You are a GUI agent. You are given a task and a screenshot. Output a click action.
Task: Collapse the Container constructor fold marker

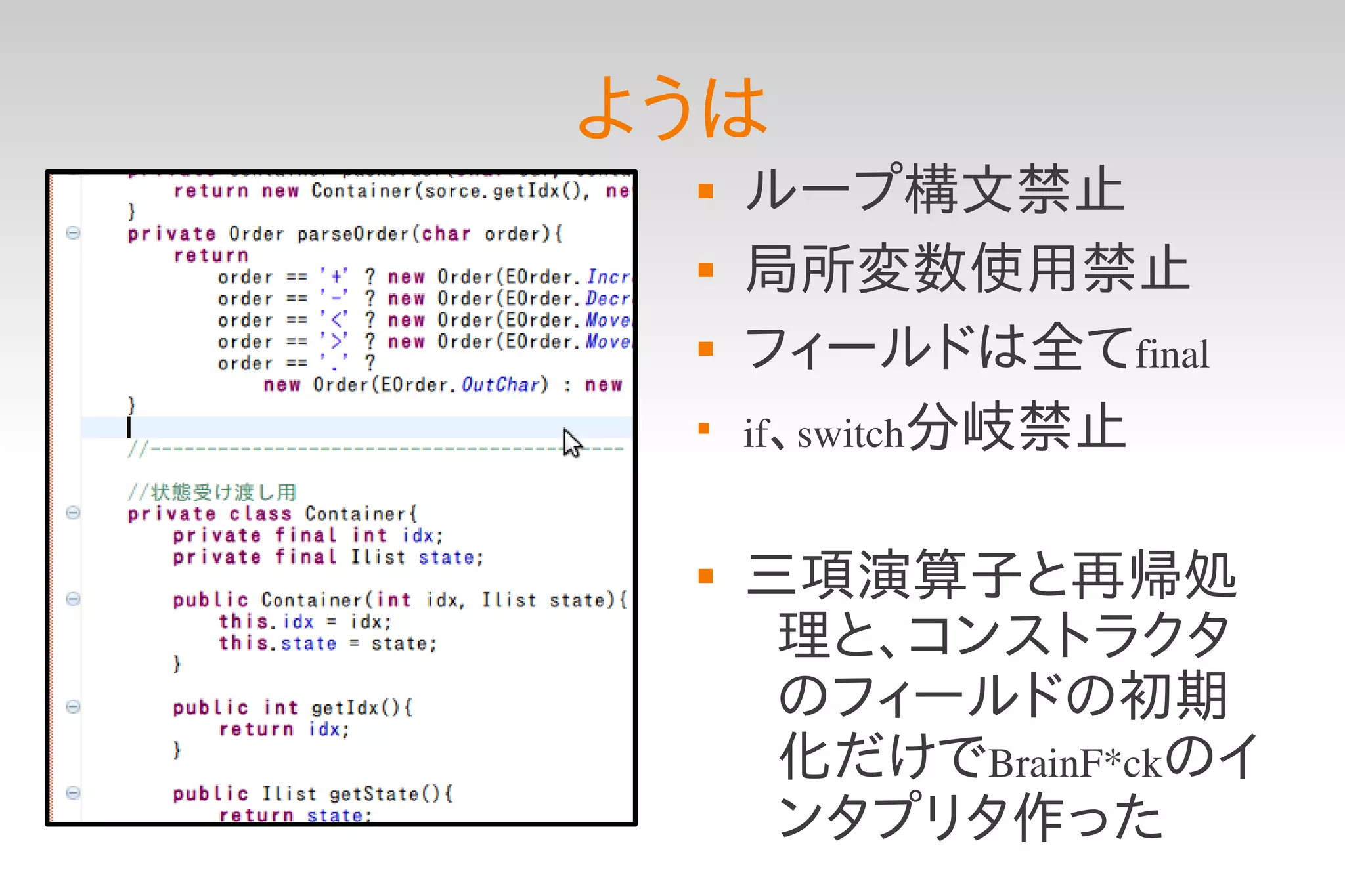pos(73,599)
